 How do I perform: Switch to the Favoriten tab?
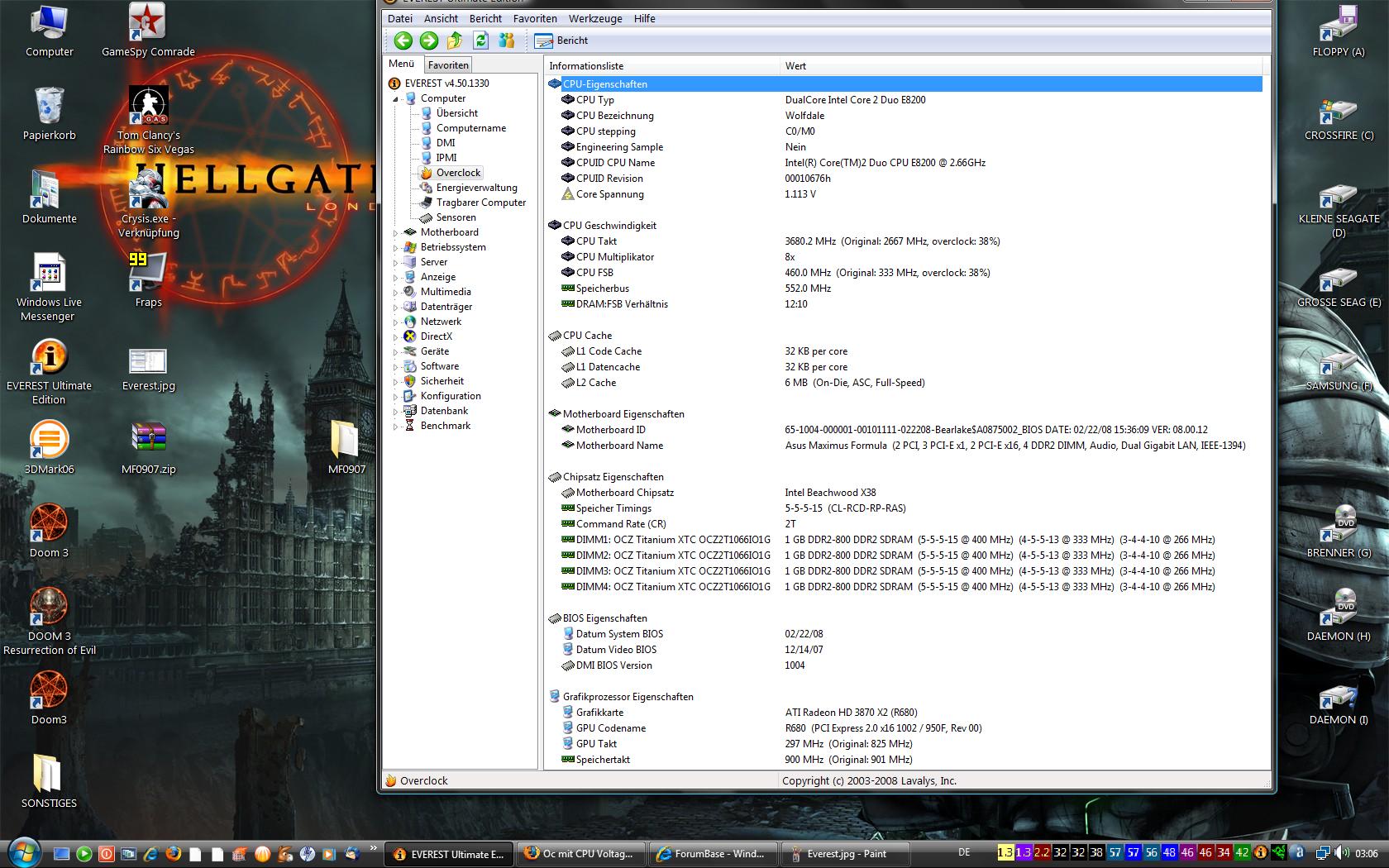pyautogui.click(x=448, y=64)
